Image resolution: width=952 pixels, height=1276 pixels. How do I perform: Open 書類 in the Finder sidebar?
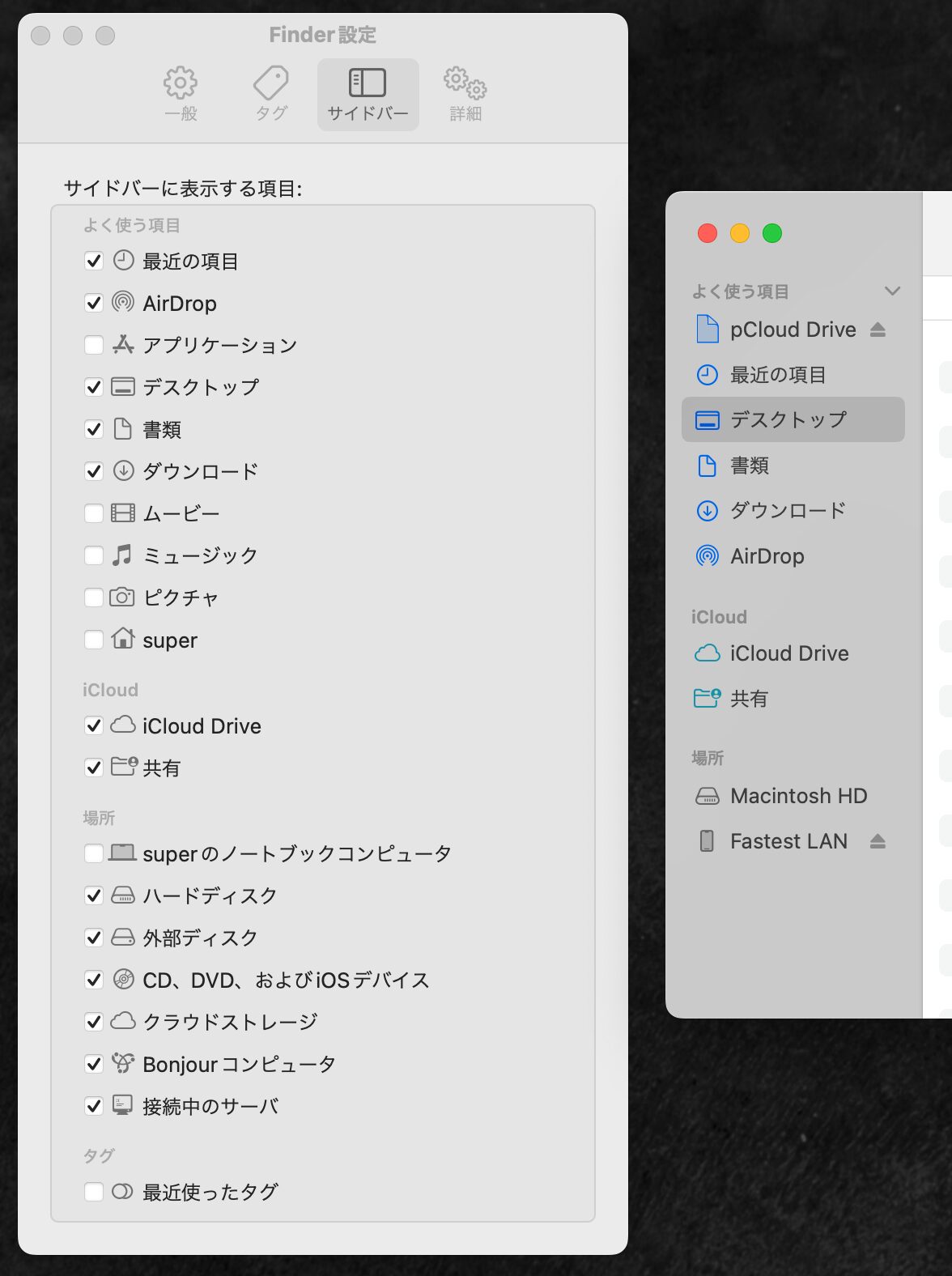coord(750,466)
